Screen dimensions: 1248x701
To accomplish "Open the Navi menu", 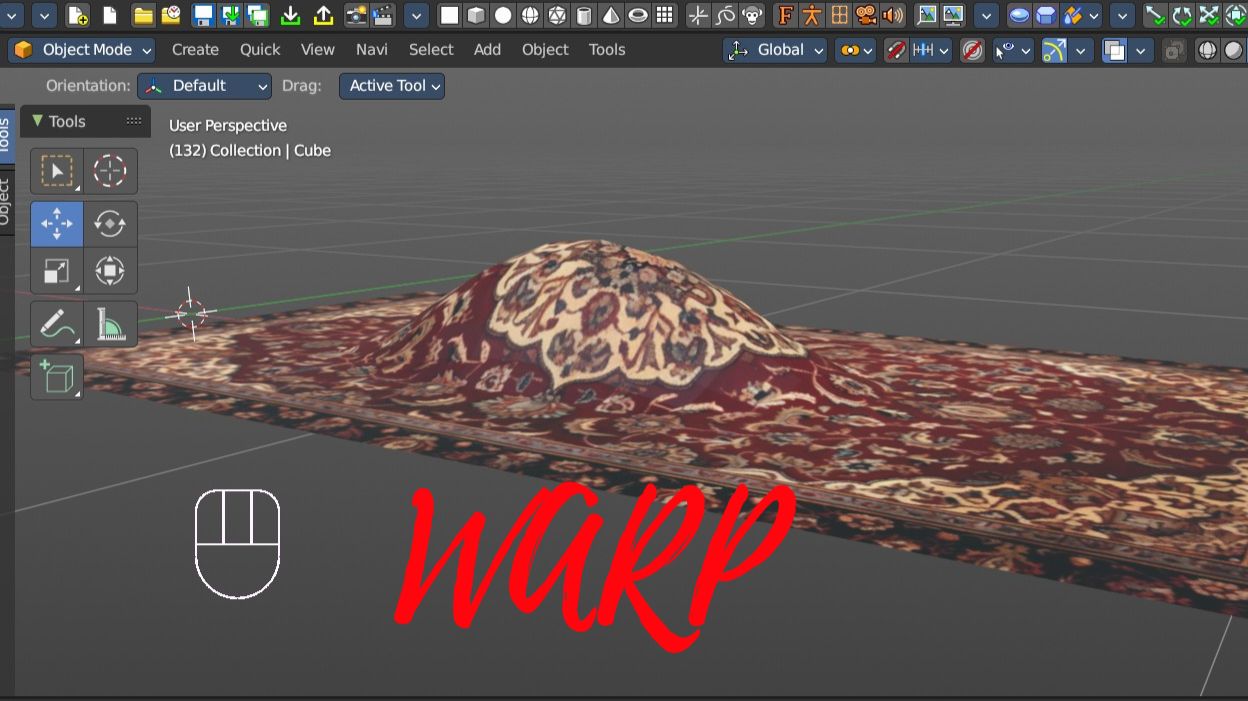I will coord(372,50).
